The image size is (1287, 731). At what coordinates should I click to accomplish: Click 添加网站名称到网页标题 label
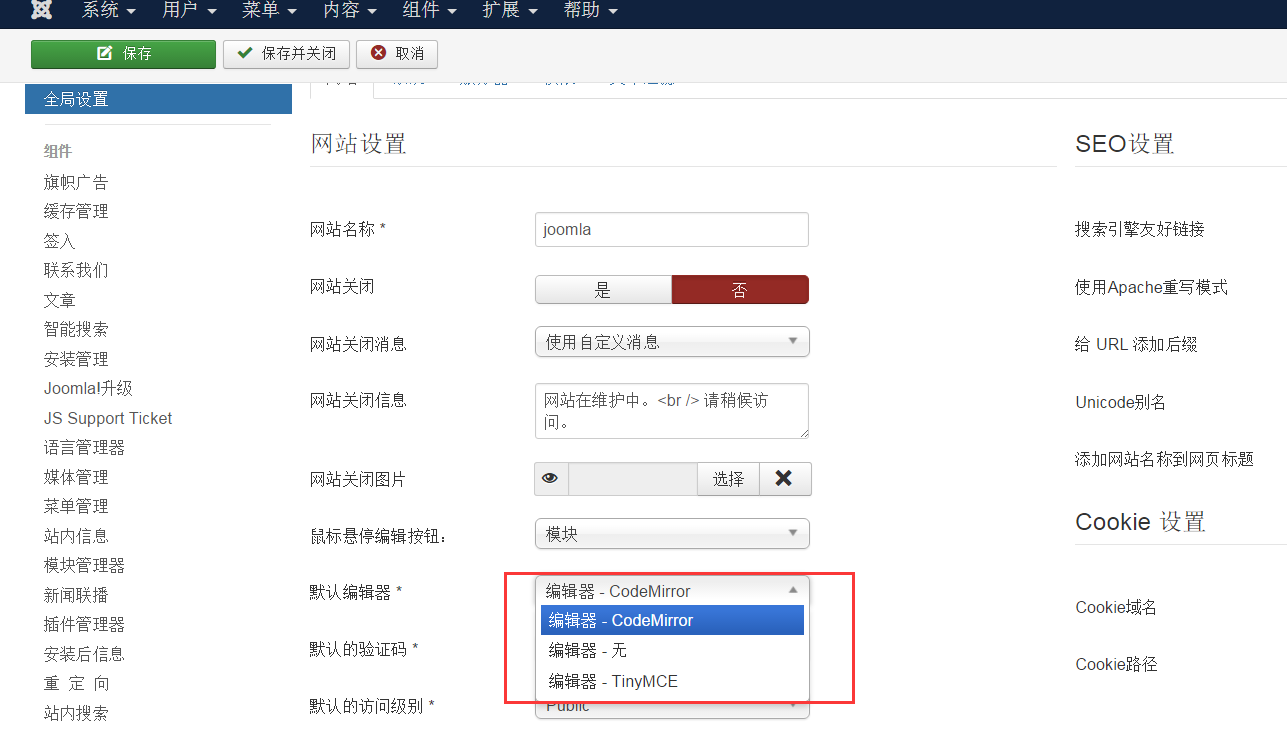pyautogui.click(x=1164, y=459)
